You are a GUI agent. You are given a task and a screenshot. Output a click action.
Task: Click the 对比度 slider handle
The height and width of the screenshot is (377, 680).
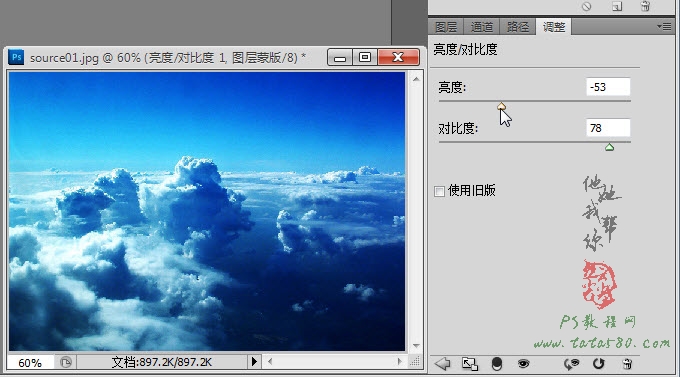point(609,147)
